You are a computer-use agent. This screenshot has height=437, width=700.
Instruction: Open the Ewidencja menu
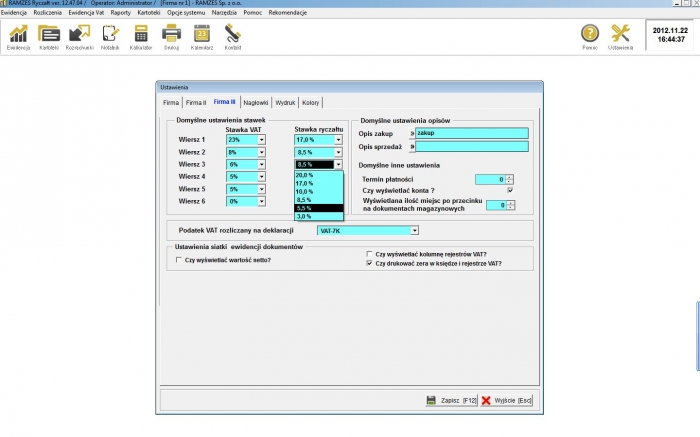(14, 12)
